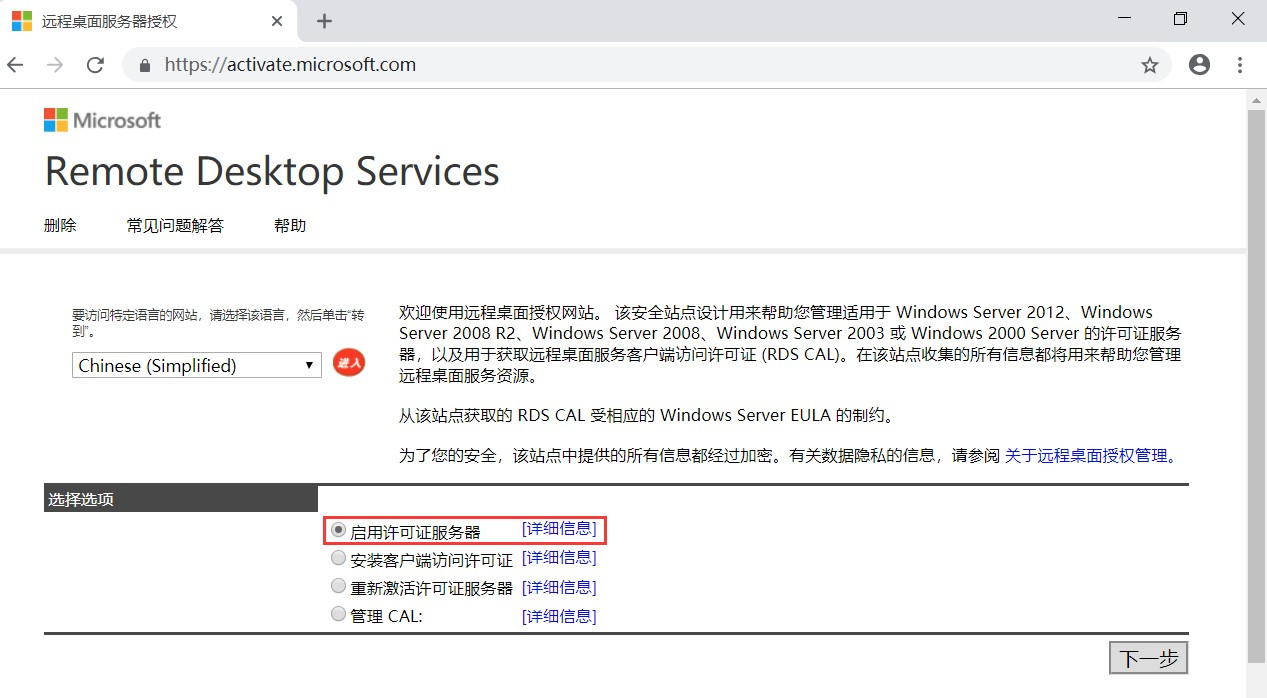Open 详细信息 link for 安装客户端访问许可证

coord(559,557)
